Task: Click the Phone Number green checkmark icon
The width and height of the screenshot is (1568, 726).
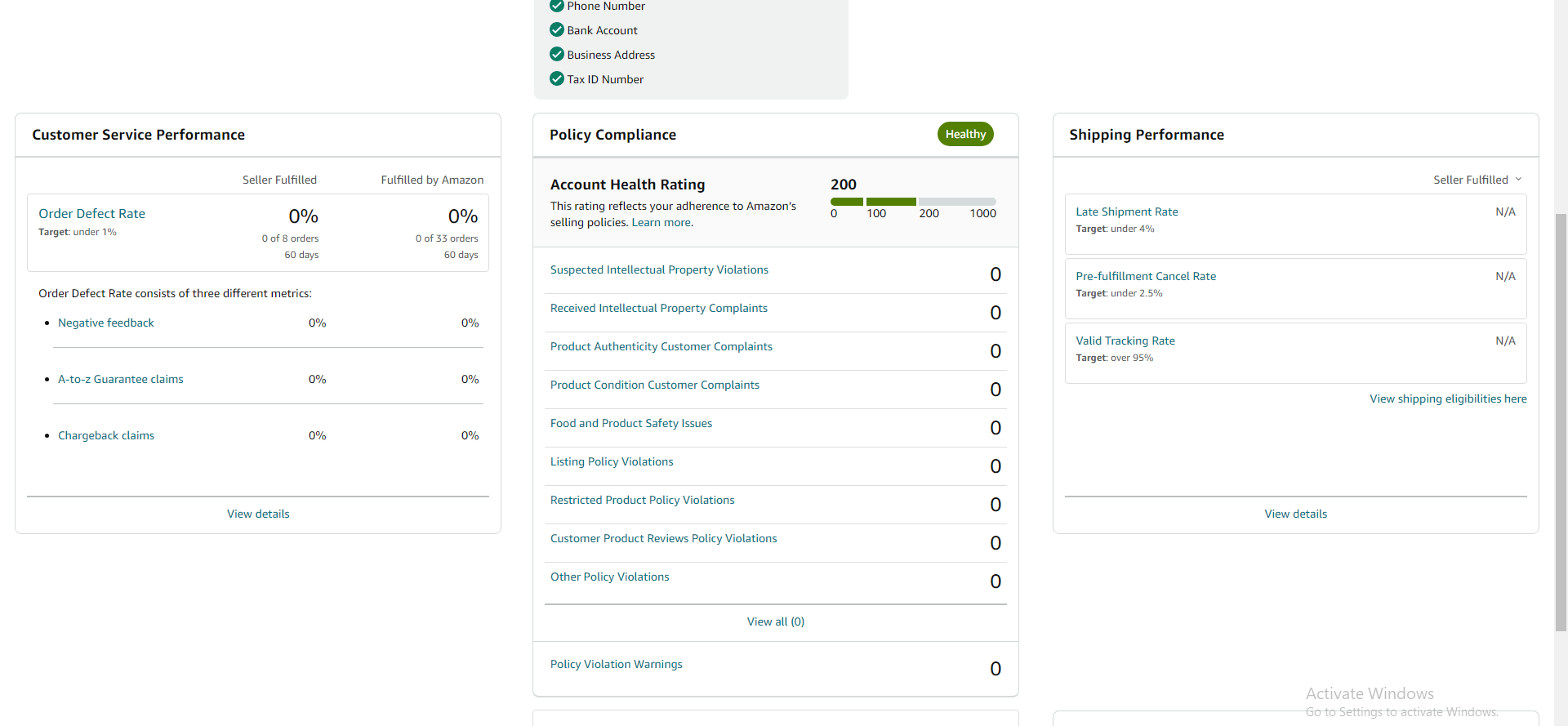Action: 557,6
